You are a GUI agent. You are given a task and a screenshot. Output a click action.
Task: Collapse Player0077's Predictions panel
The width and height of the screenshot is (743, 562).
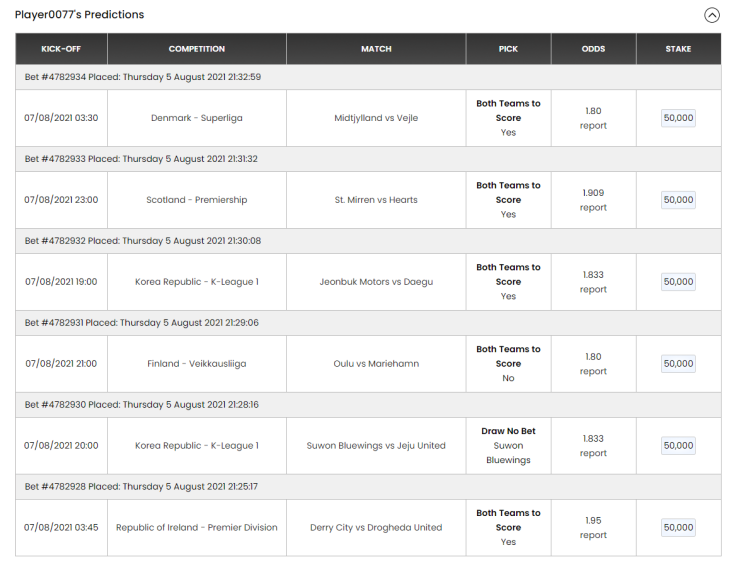[711, 15]
